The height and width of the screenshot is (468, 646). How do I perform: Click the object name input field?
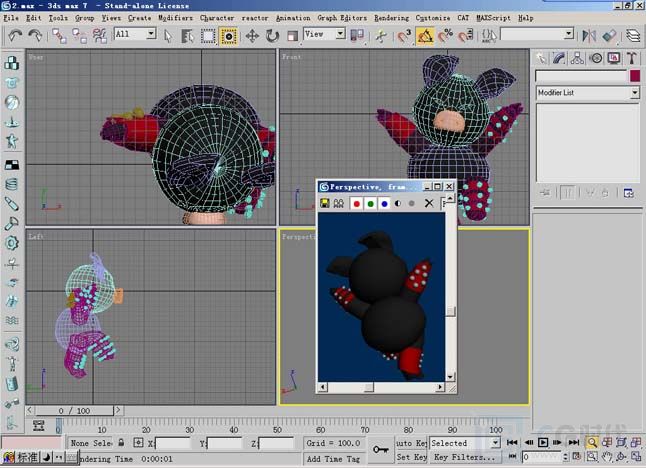[581, 76]
